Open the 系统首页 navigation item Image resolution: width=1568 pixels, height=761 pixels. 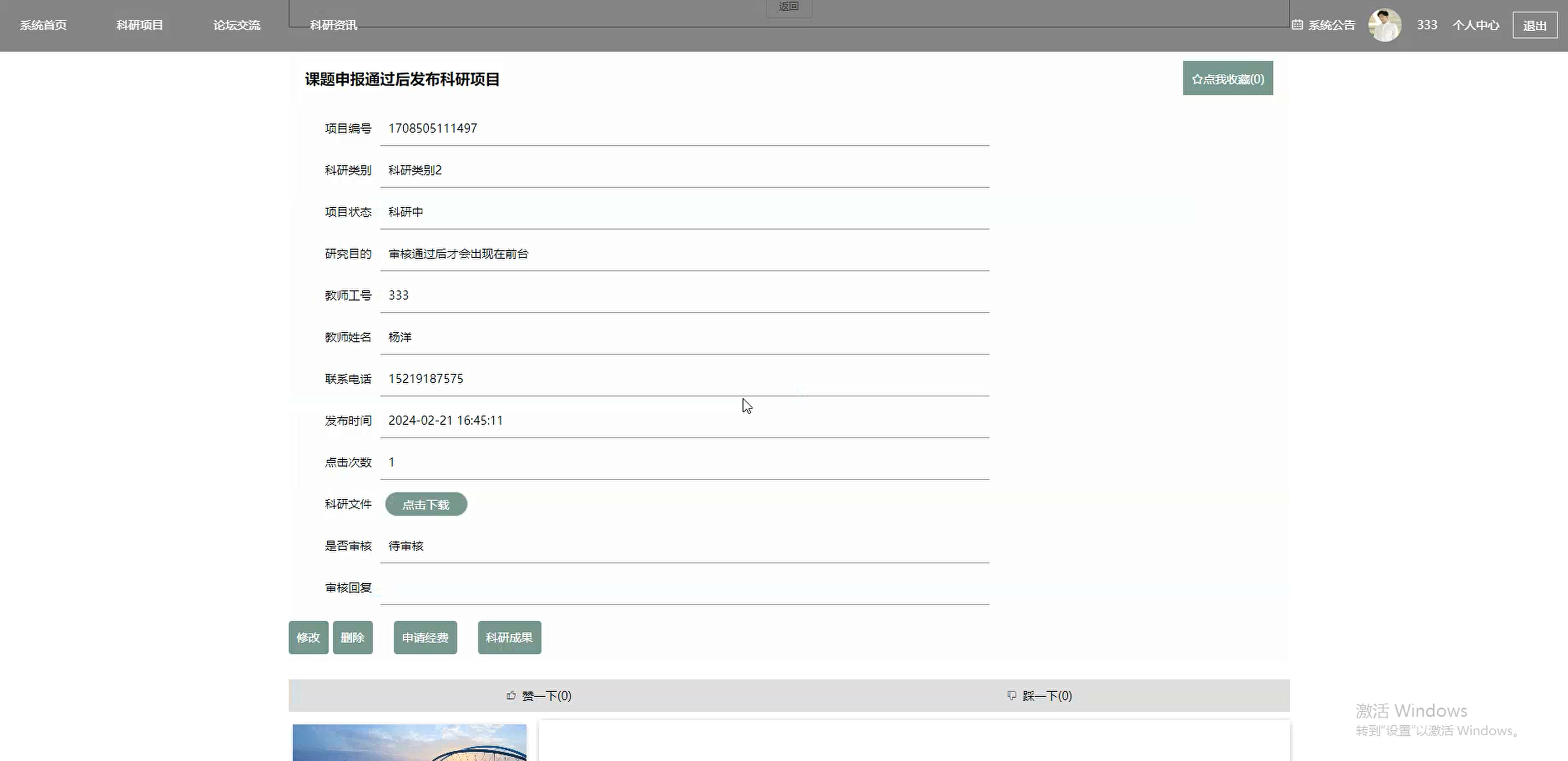(43, 25)
